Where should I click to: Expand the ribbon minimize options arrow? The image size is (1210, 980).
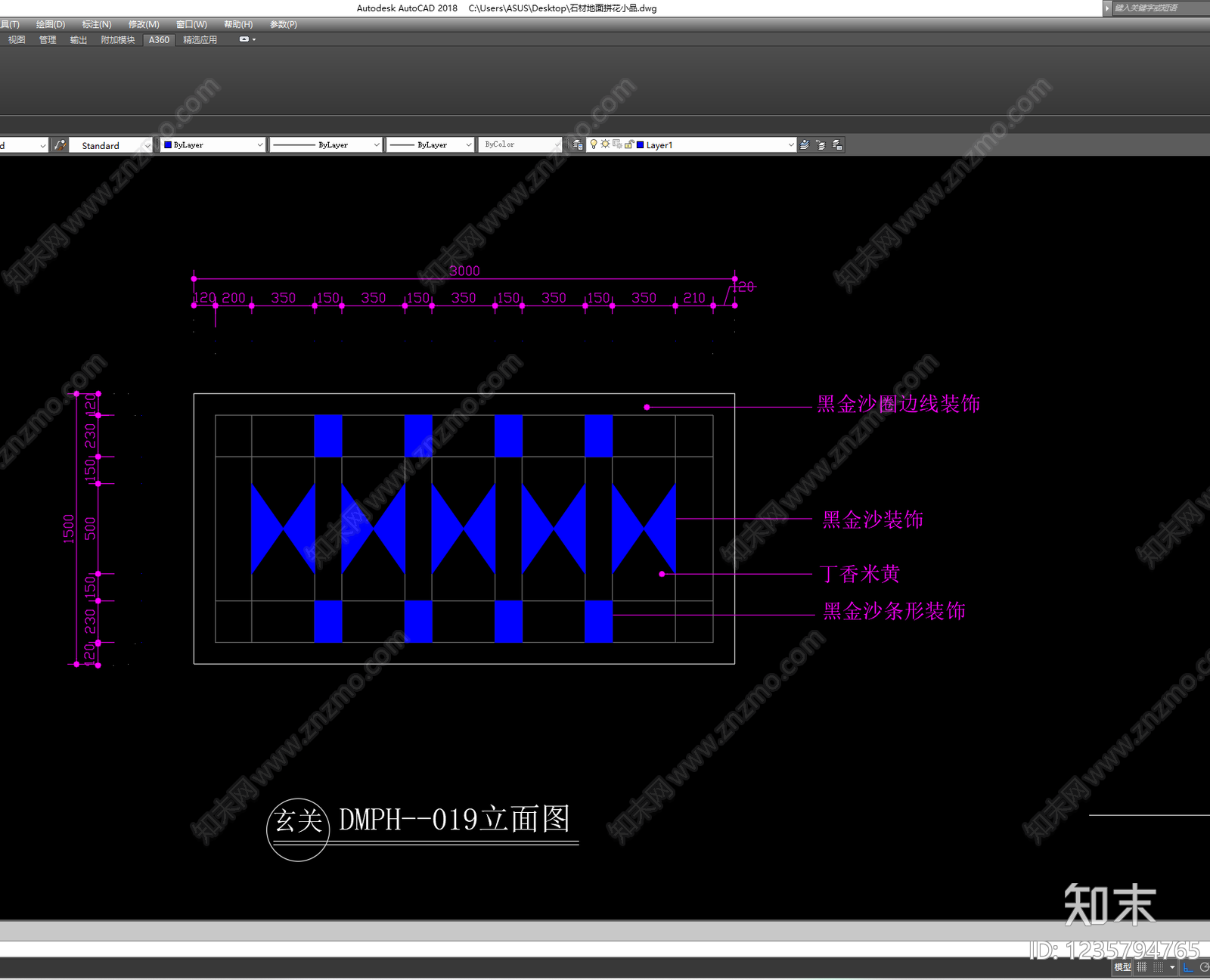pos(254,39)
